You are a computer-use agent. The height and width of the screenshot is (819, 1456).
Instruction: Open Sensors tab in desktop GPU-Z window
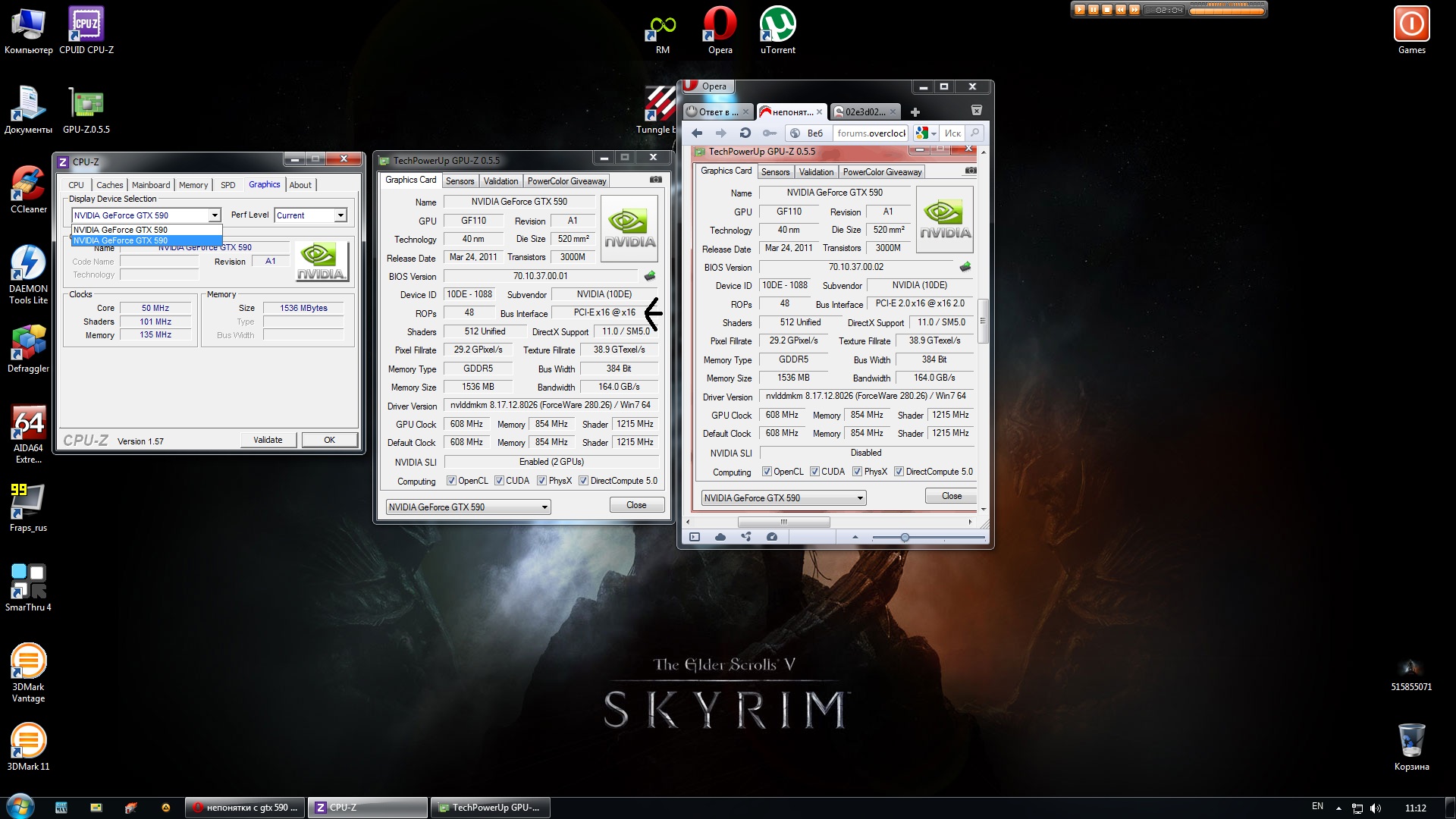coord(460,181)
